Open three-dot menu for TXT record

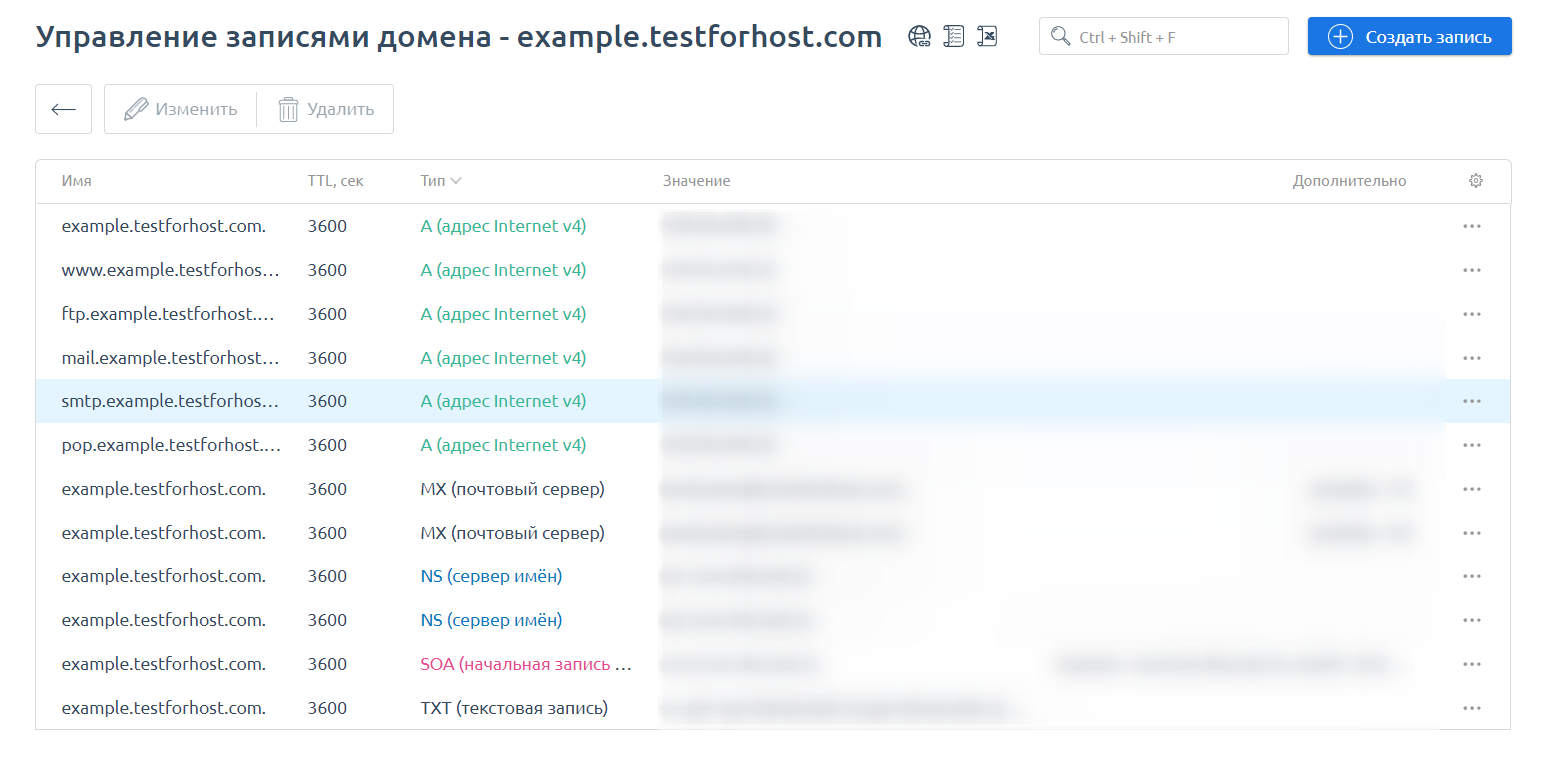[1471, 708]
